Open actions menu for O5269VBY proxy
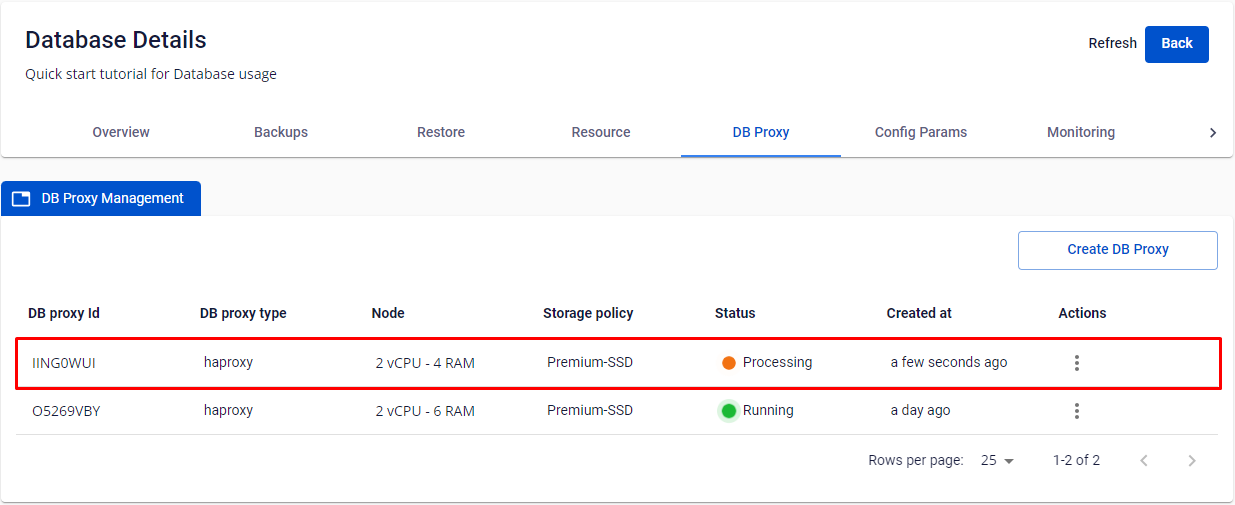Viewport: 1235px width, 505px height. point(1076,411)
